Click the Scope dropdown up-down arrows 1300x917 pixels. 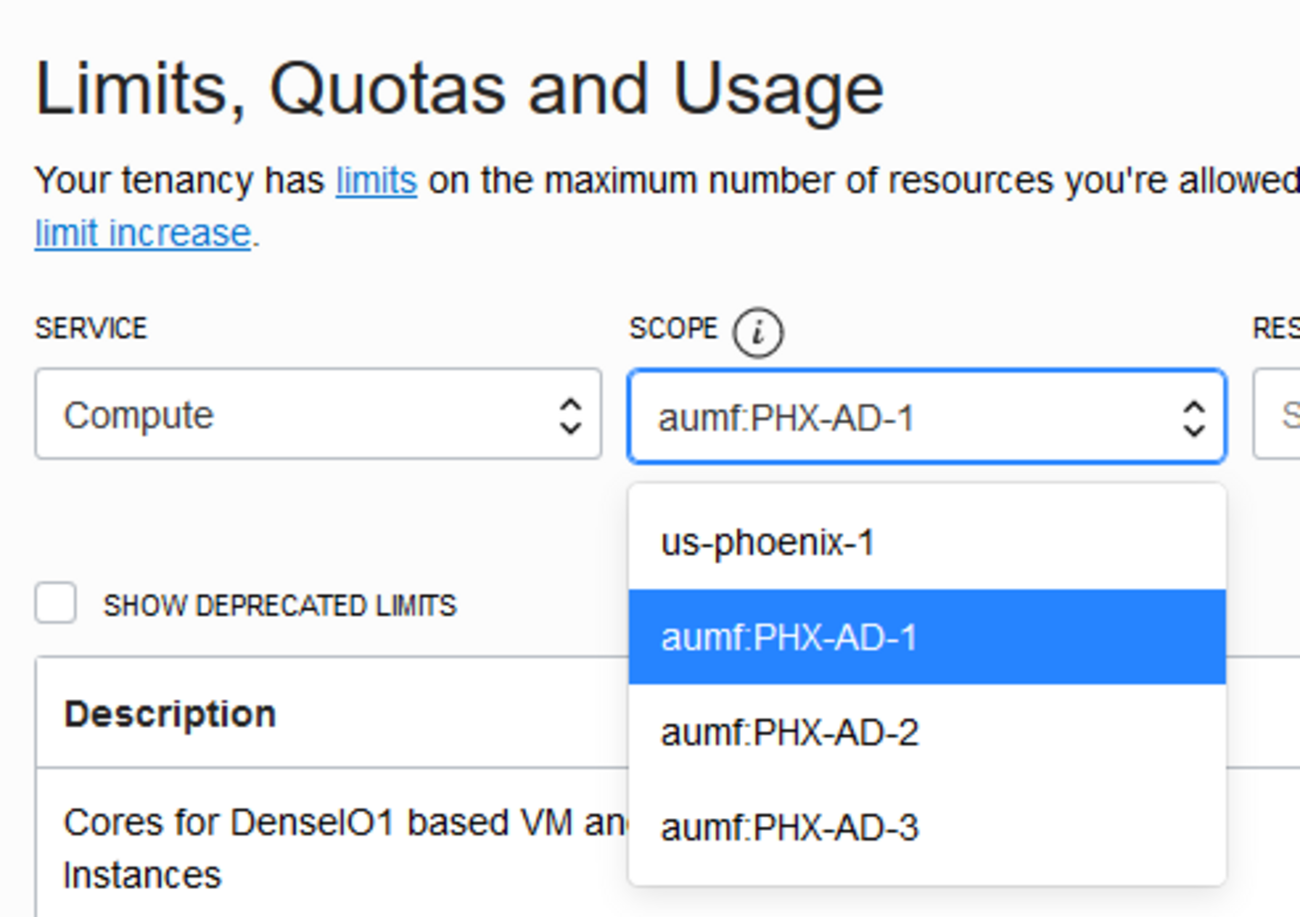click(1193, 418)
